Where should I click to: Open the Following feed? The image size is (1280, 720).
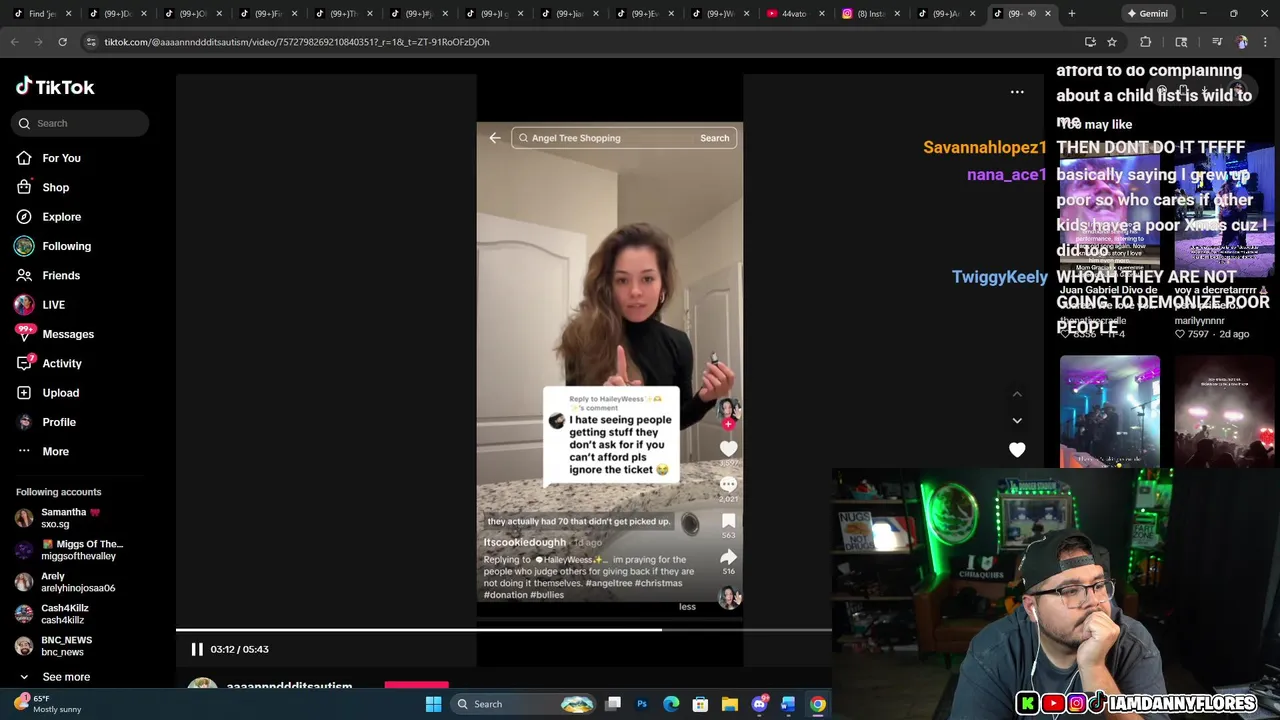coord(66,246)
